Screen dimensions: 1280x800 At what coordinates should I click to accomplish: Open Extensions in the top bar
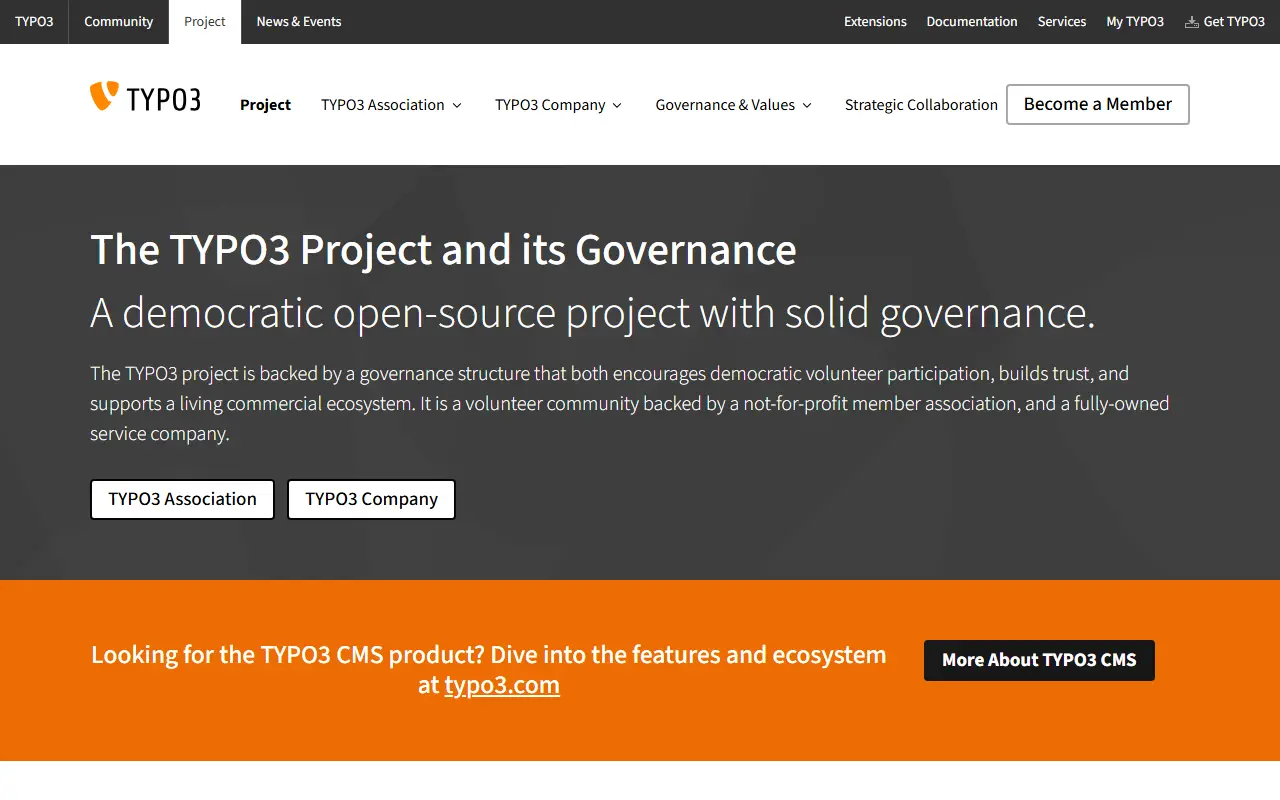coord(875,22)
